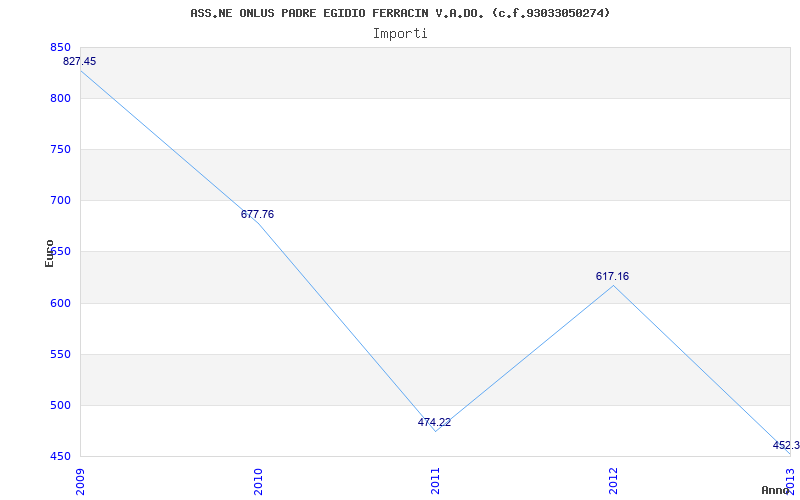Screen dimensions: 800x500
Task: Click the 450 y-axis tick label
Action: 60,457
